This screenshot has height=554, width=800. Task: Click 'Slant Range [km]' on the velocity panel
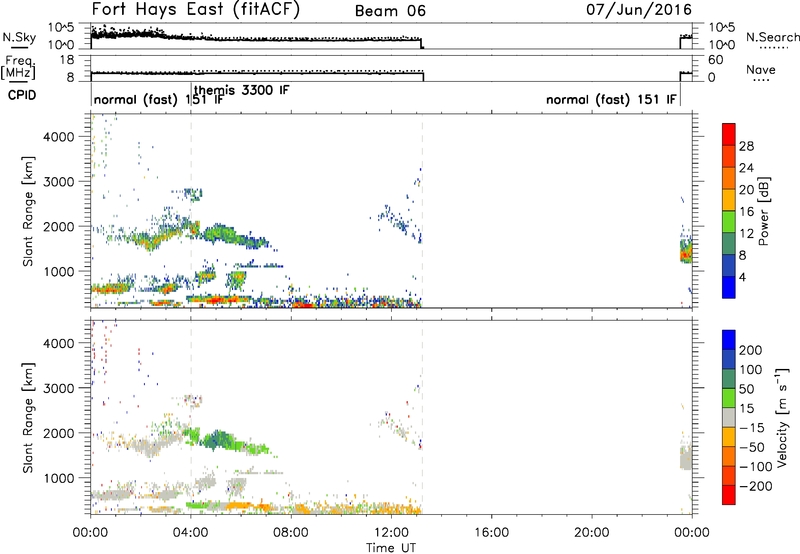(28, 417)
